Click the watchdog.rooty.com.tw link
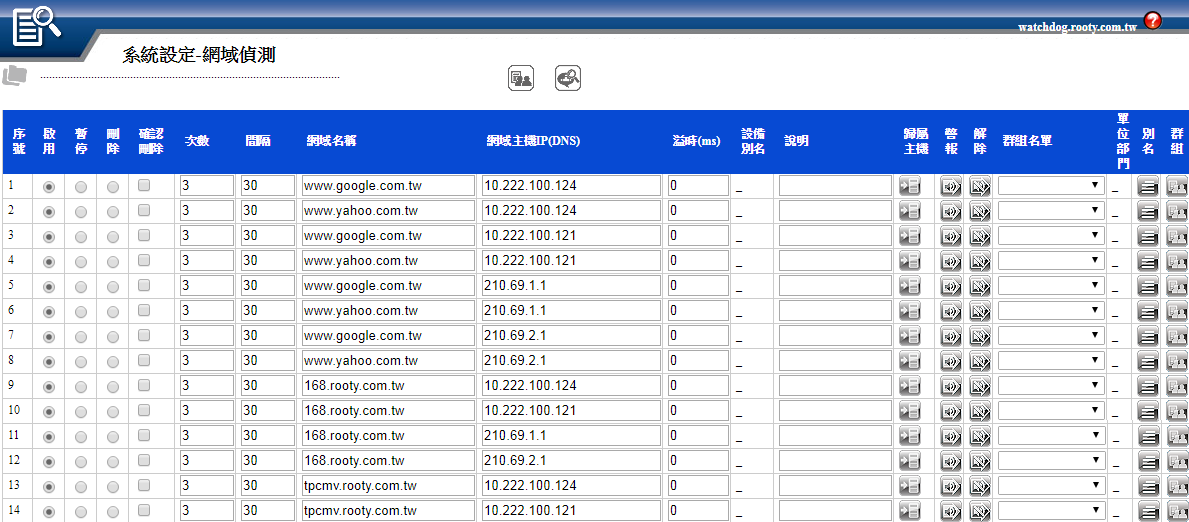Image resolution: width=1189 pixels, height=522 pixels. 1076,27
